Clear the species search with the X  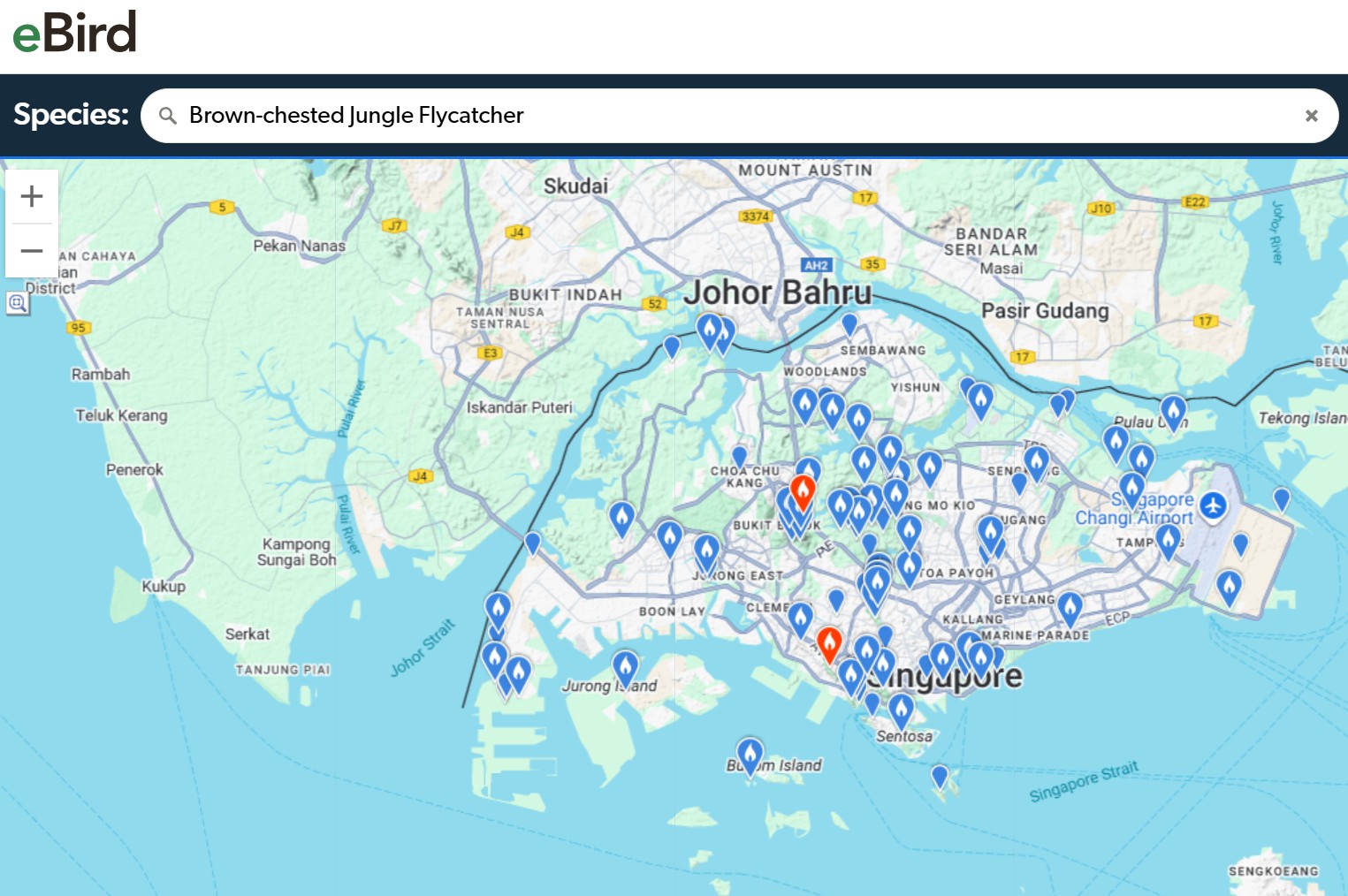point(1311,116)
